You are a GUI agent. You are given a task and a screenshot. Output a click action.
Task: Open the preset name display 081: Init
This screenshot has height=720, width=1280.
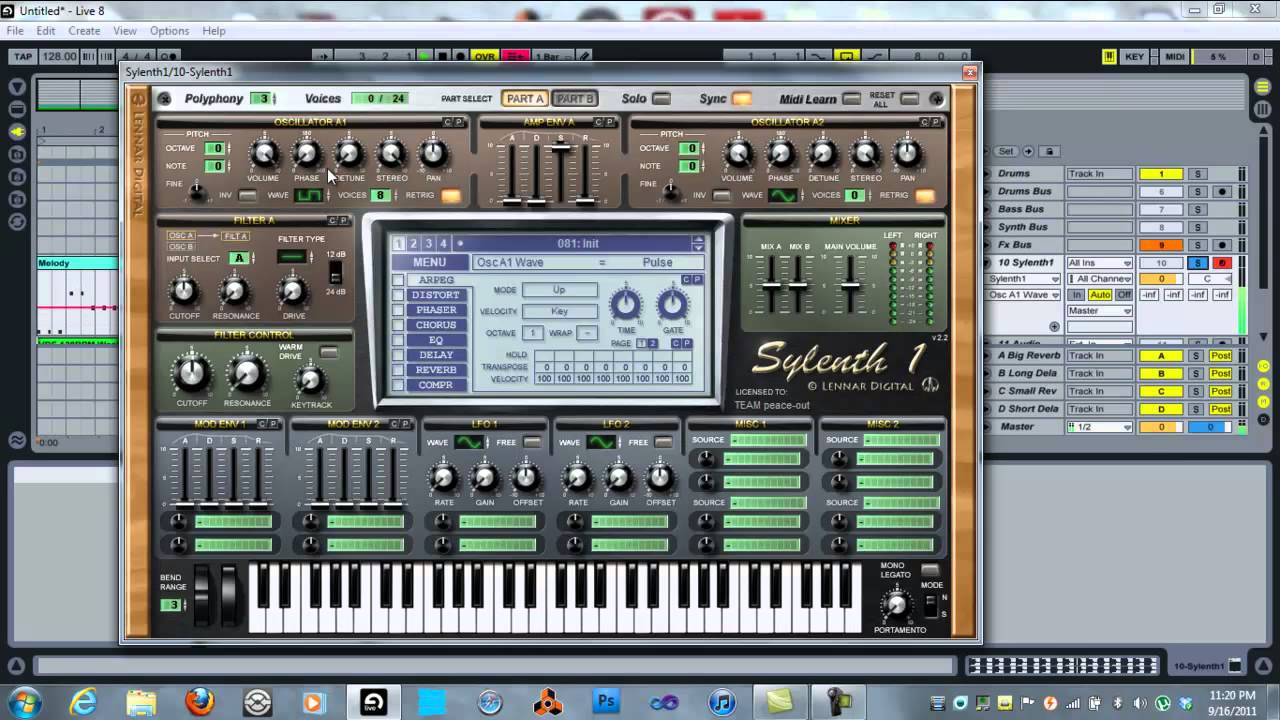577,243
